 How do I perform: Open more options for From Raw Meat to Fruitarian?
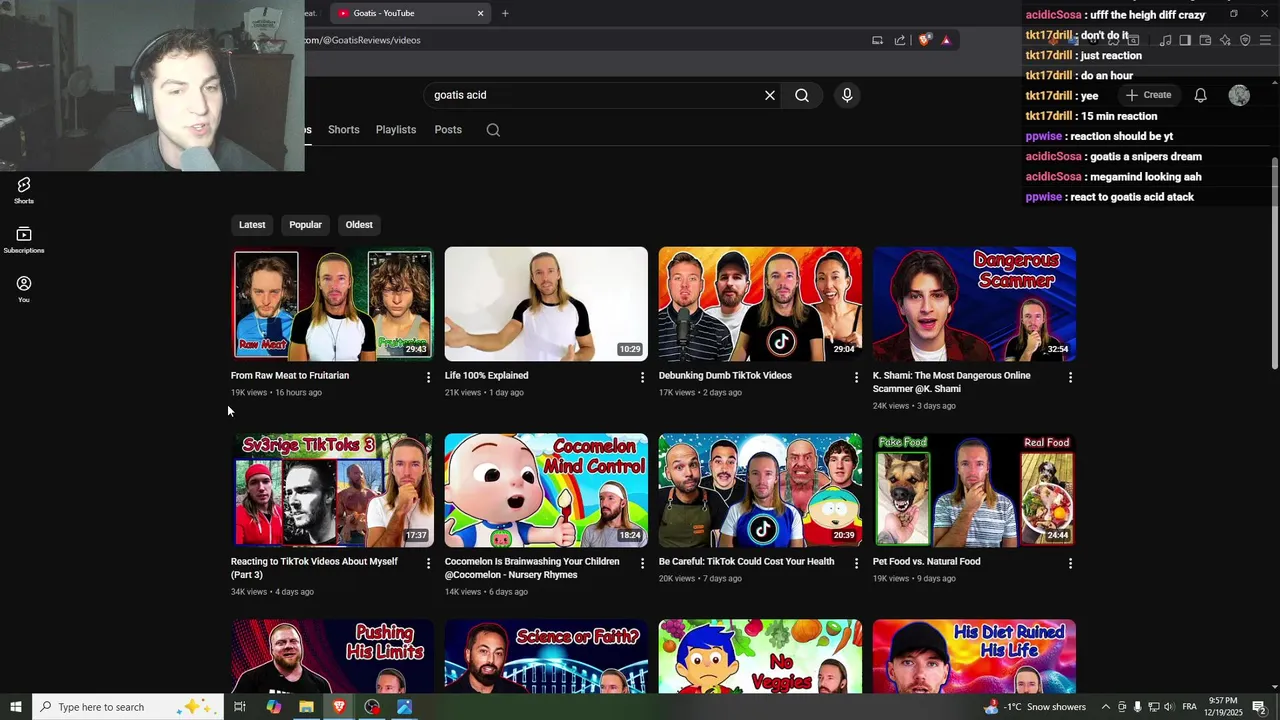pos(428,377)
